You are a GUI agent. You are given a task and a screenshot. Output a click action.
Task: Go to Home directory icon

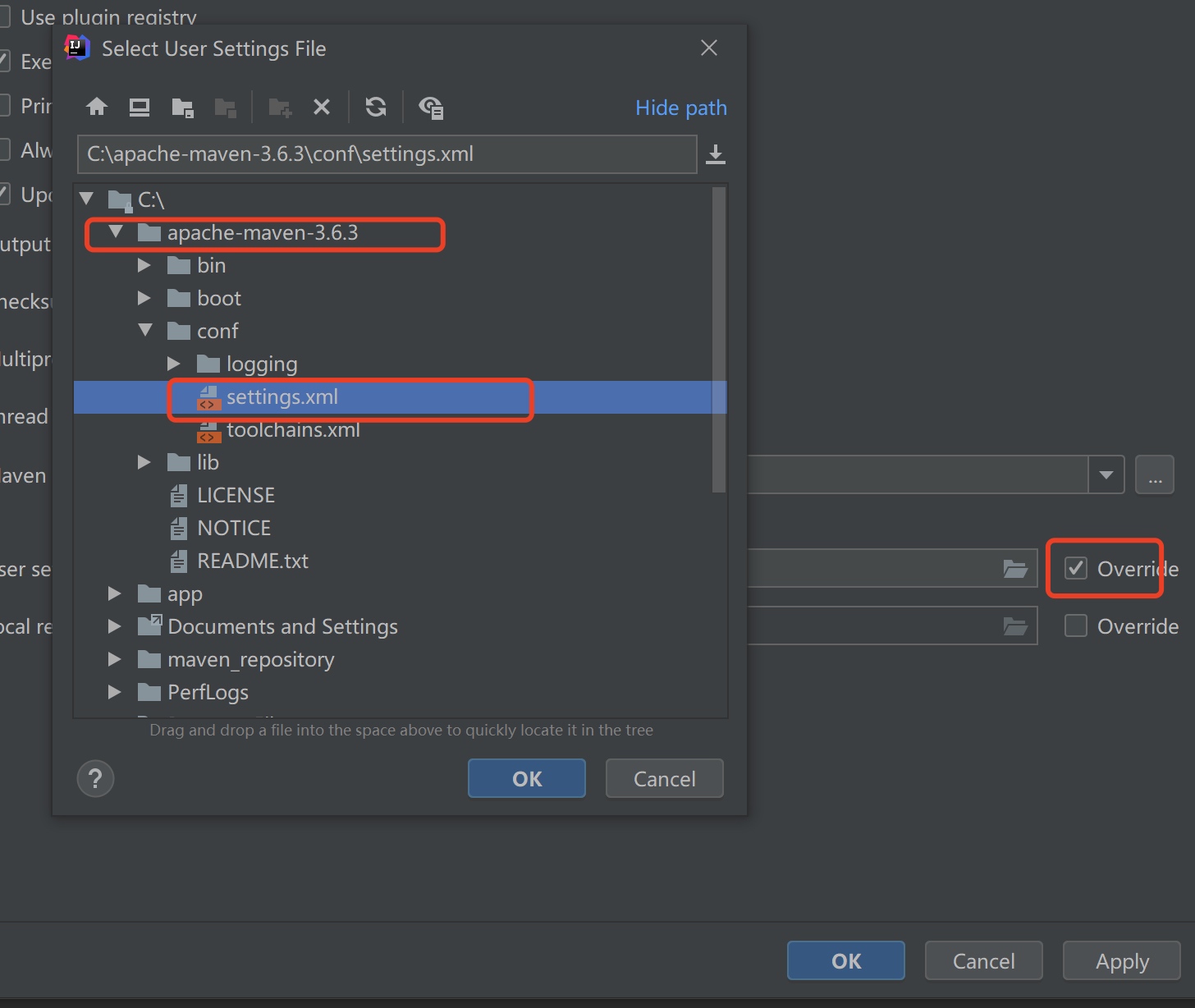(x=97, y=107)
